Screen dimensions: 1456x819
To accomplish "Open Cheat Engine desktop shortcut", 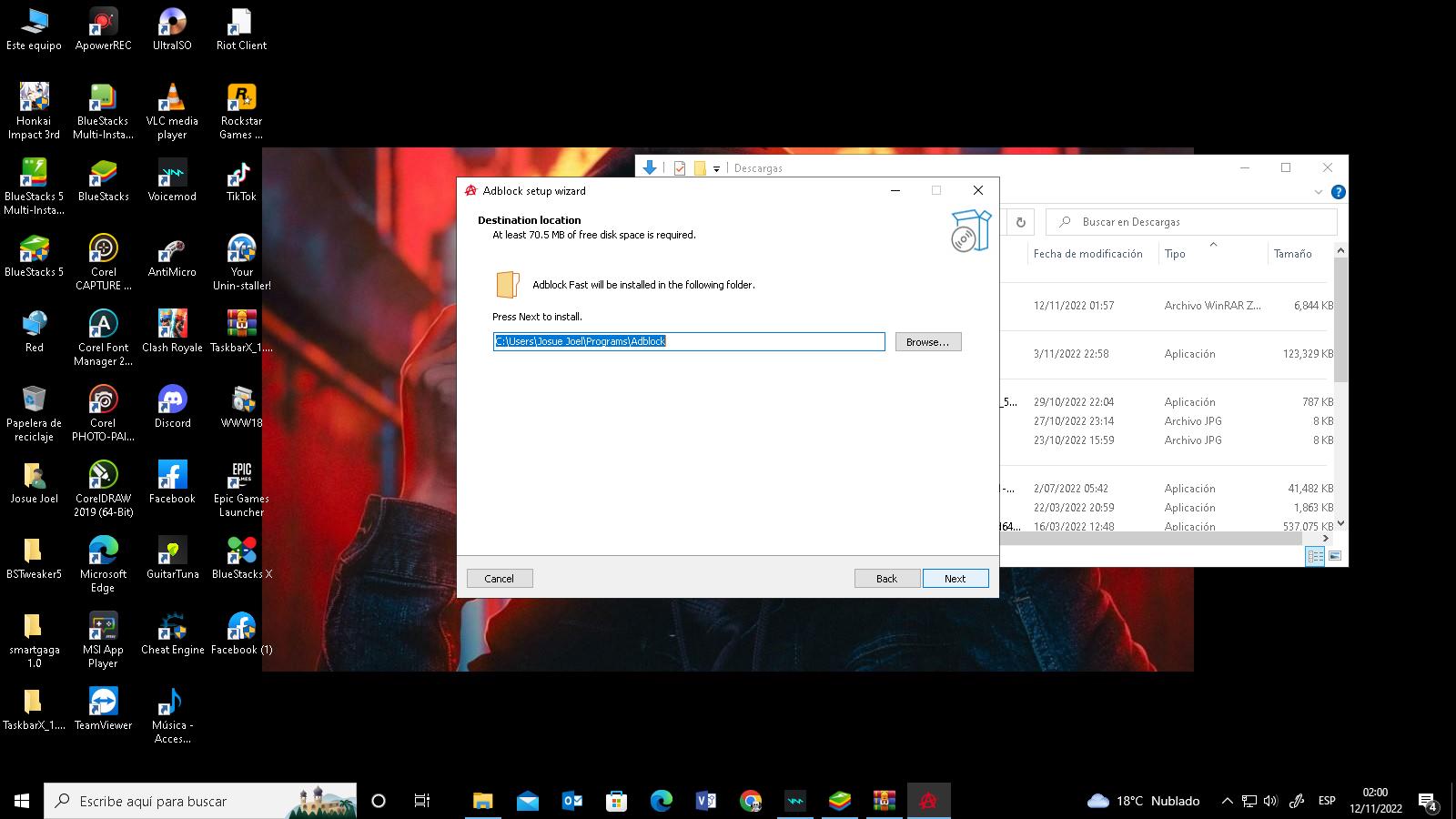I will tap(172, 634).
